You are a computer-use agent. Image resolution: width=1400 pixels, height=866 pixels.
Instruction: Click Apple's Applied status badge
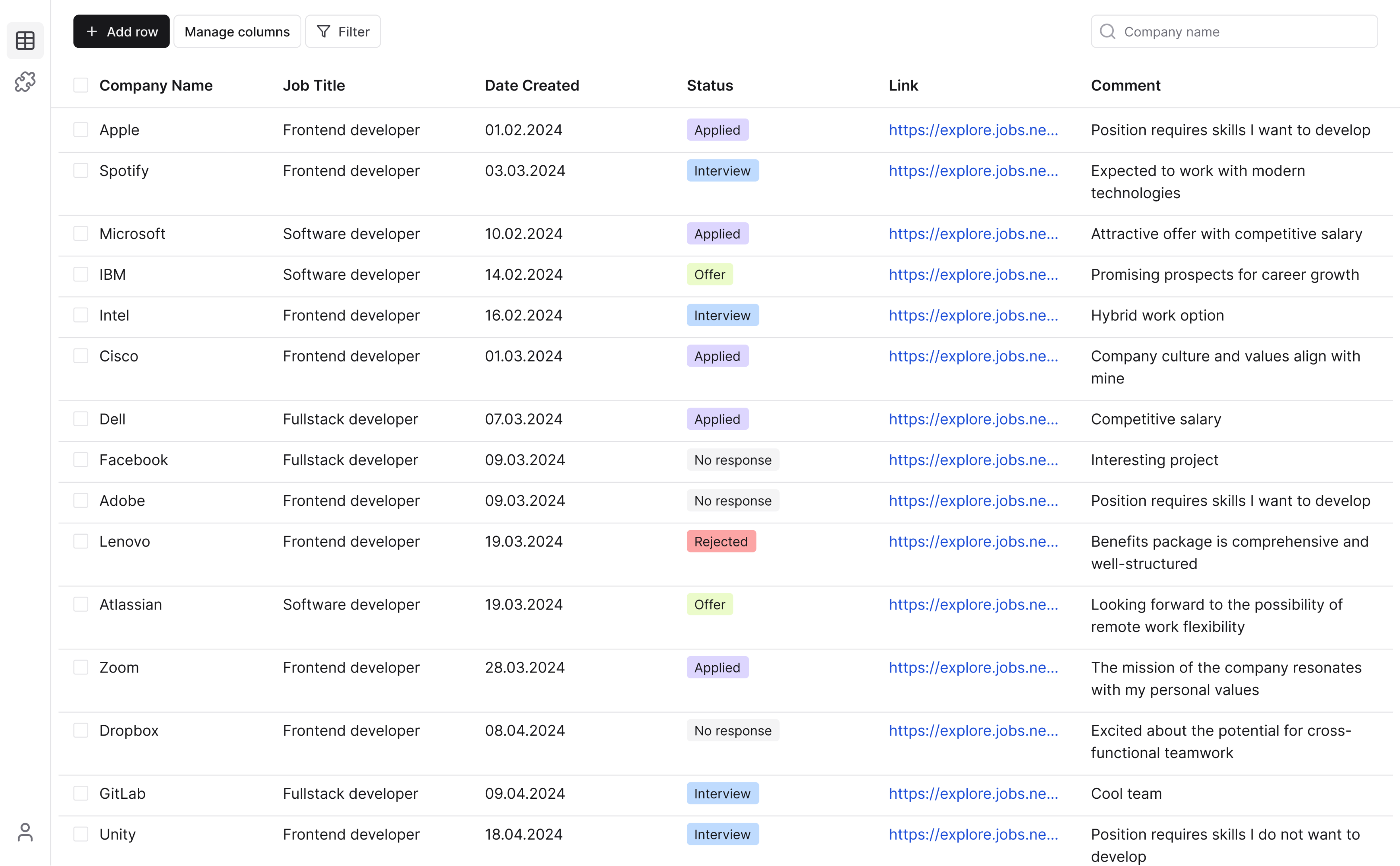[717, 130]
